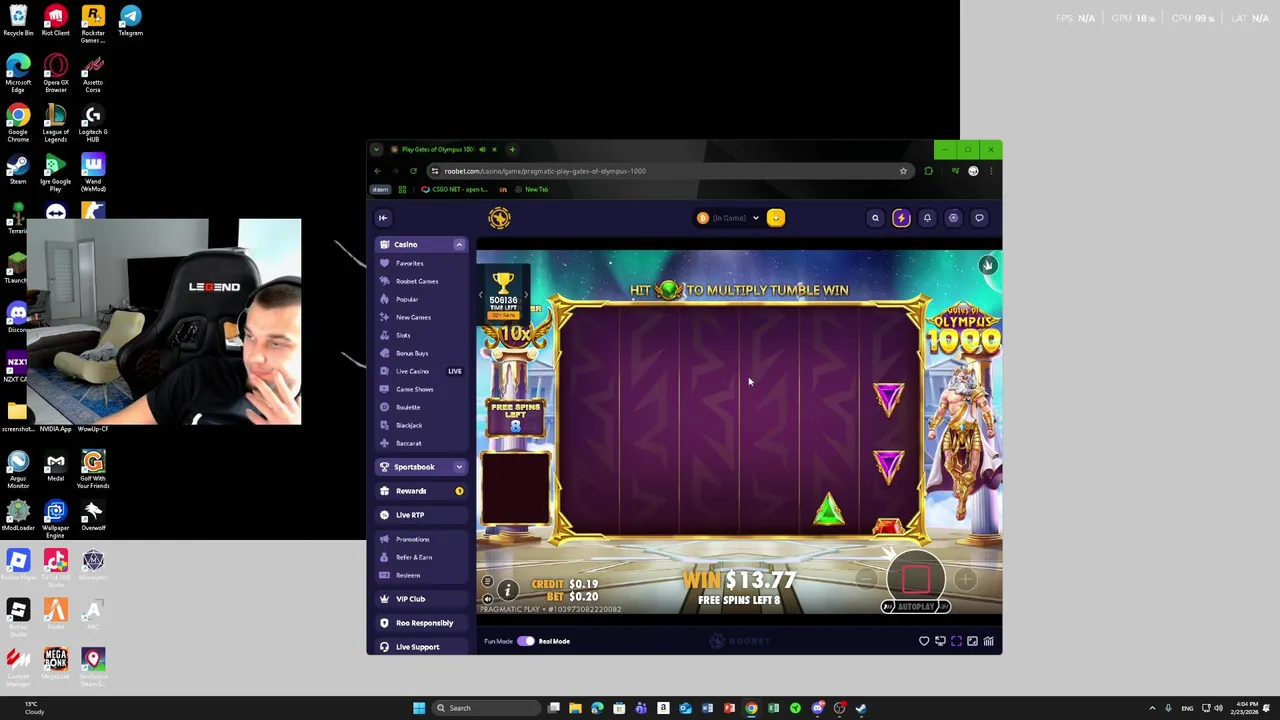Viewport: 1280px width, 720px height.
Task: Open Slots category
Action: pyautogui.click(x=403, y=335)
